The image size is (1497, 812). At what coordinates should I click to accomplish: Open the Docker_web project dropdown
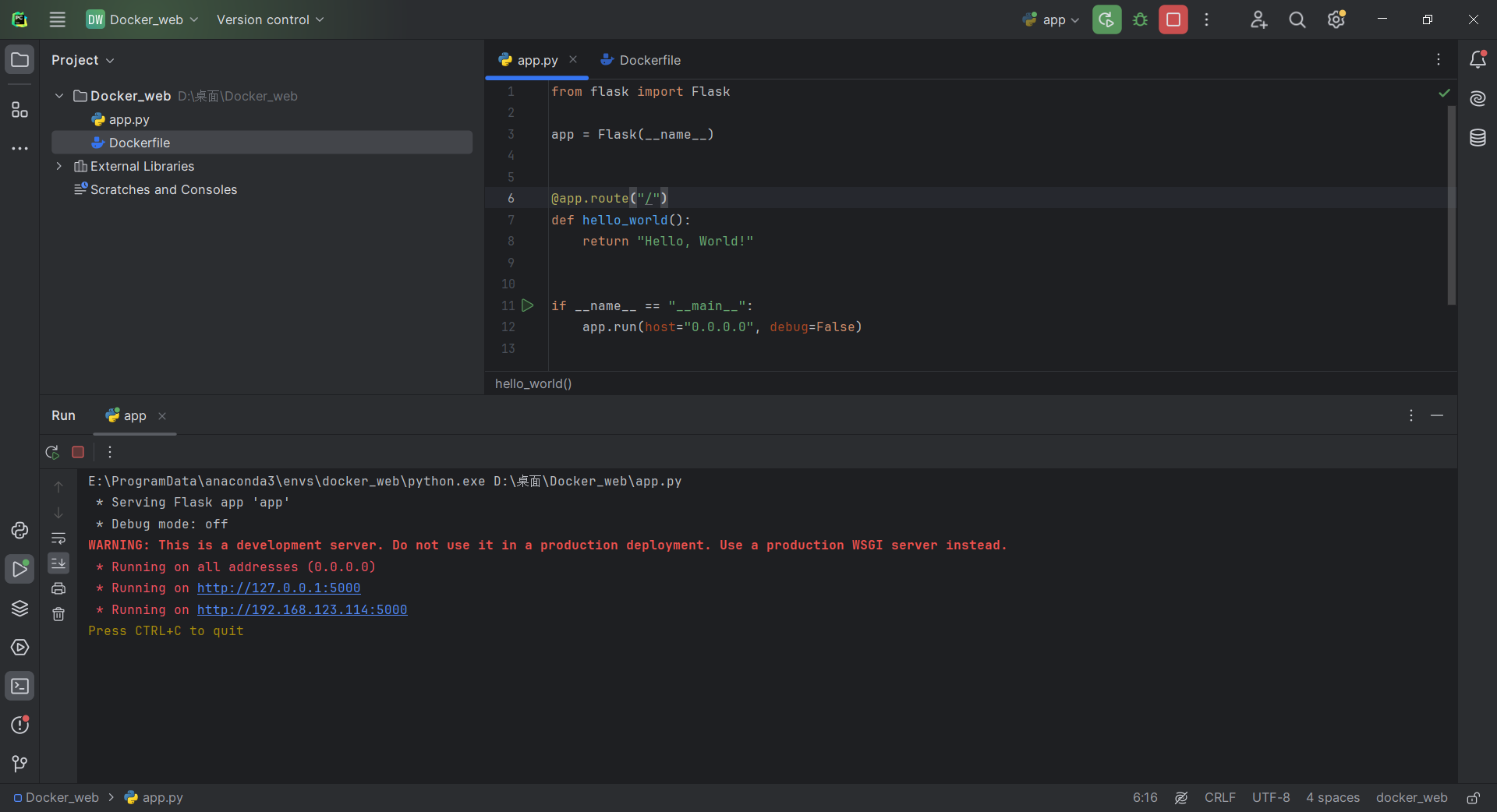pos(142,19)
